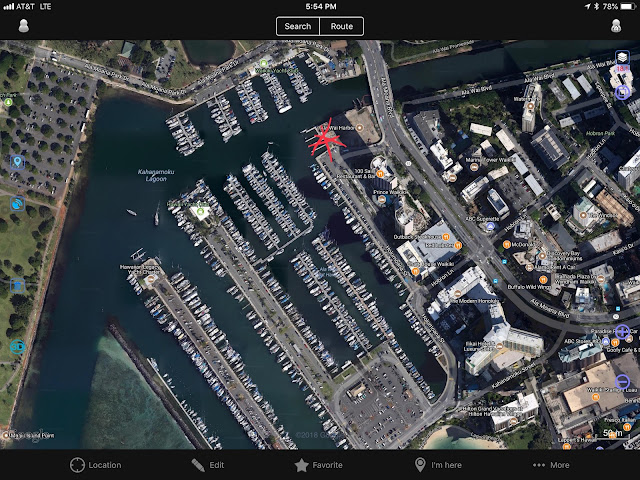This screenshot has height=480, width=640.
Task: Tap the Ala Wai Harbor marker
Action: pyautogui.click(x=359, y=128)
